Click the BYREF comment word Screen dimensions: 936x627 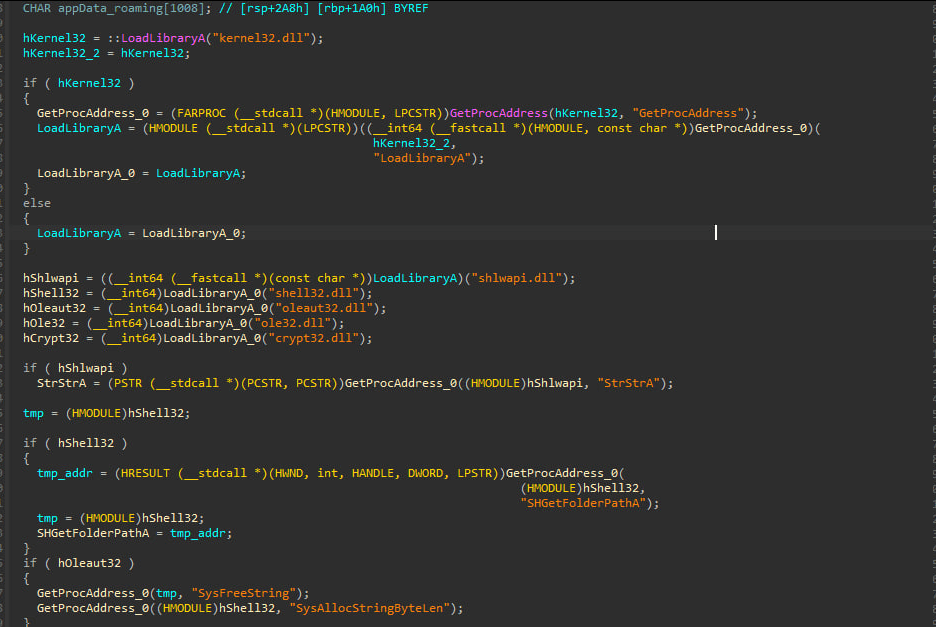pos(411,8)
